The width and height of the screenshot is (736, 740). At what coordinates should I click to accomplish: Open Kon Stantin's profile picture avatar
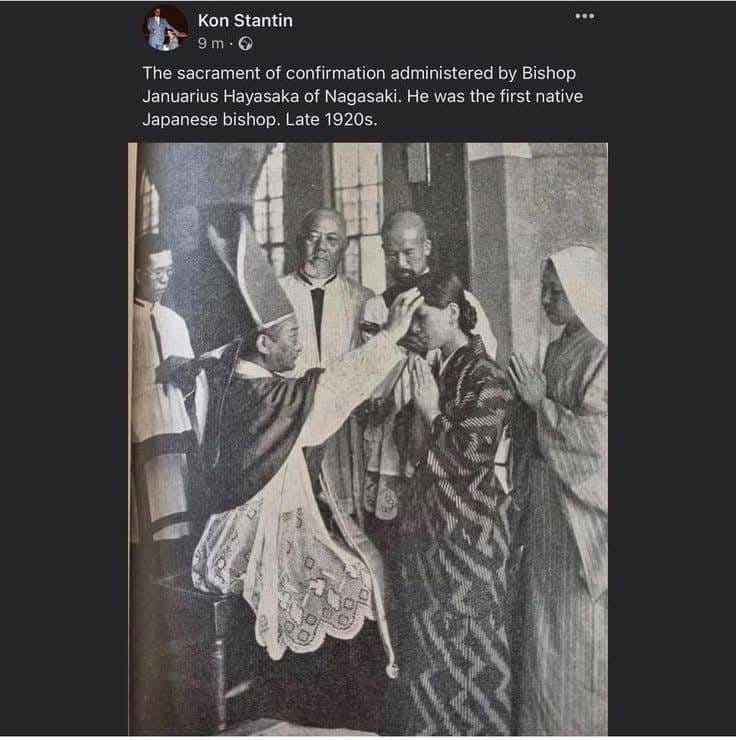coord(166,28)
